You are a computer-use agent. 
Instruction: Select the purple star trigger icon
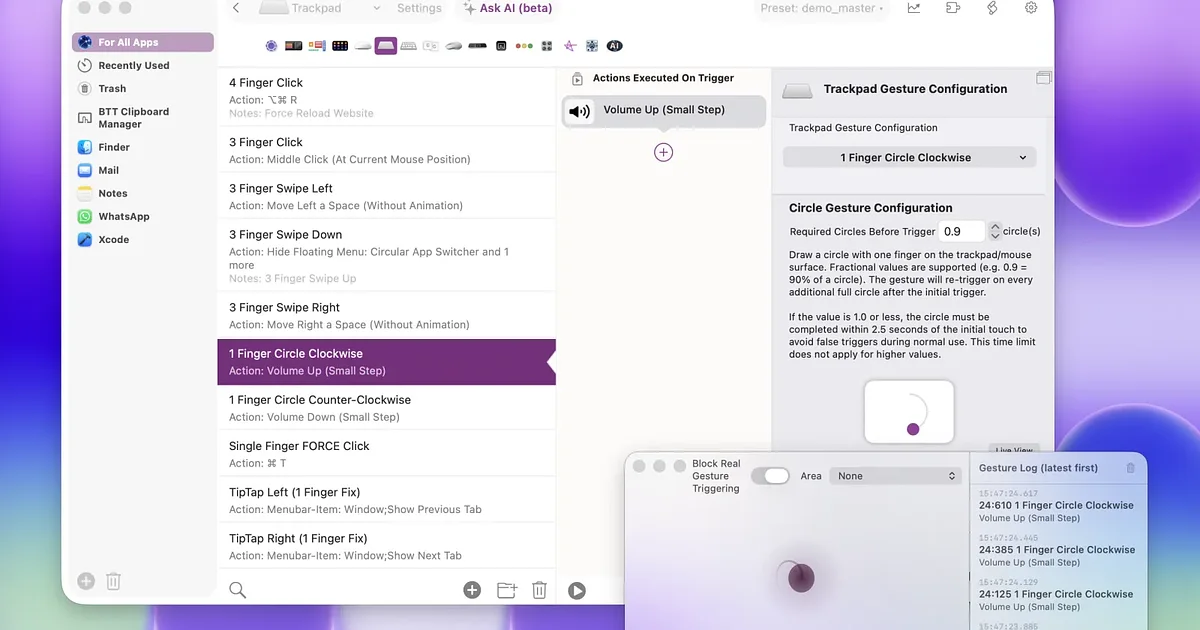click(x=570, y=46)
